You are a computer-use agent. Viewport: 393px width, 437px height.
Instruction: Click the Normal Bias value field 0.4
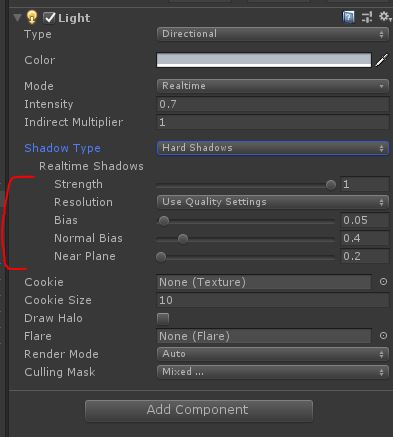[x=365, y=238]
